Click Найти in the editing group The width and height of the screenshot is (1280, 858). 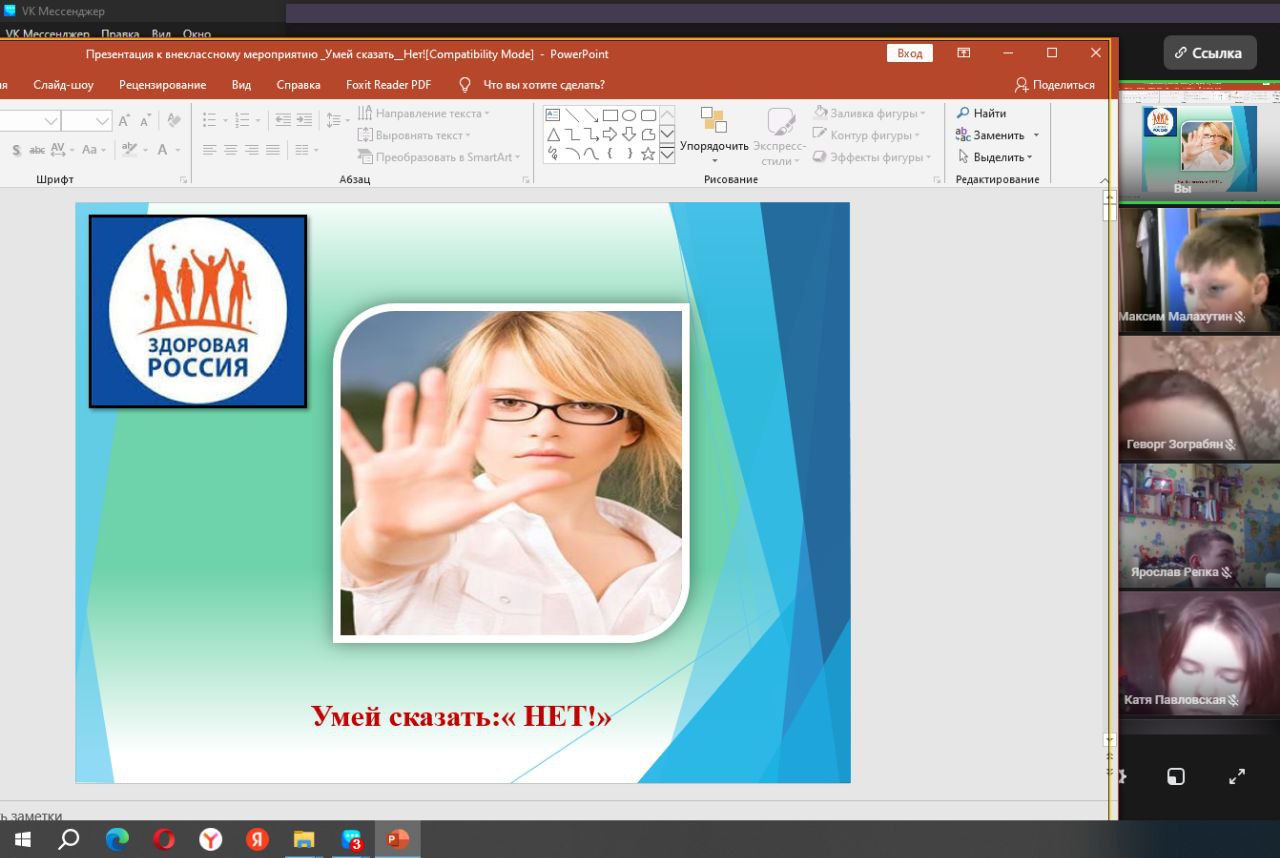point(981,113)
